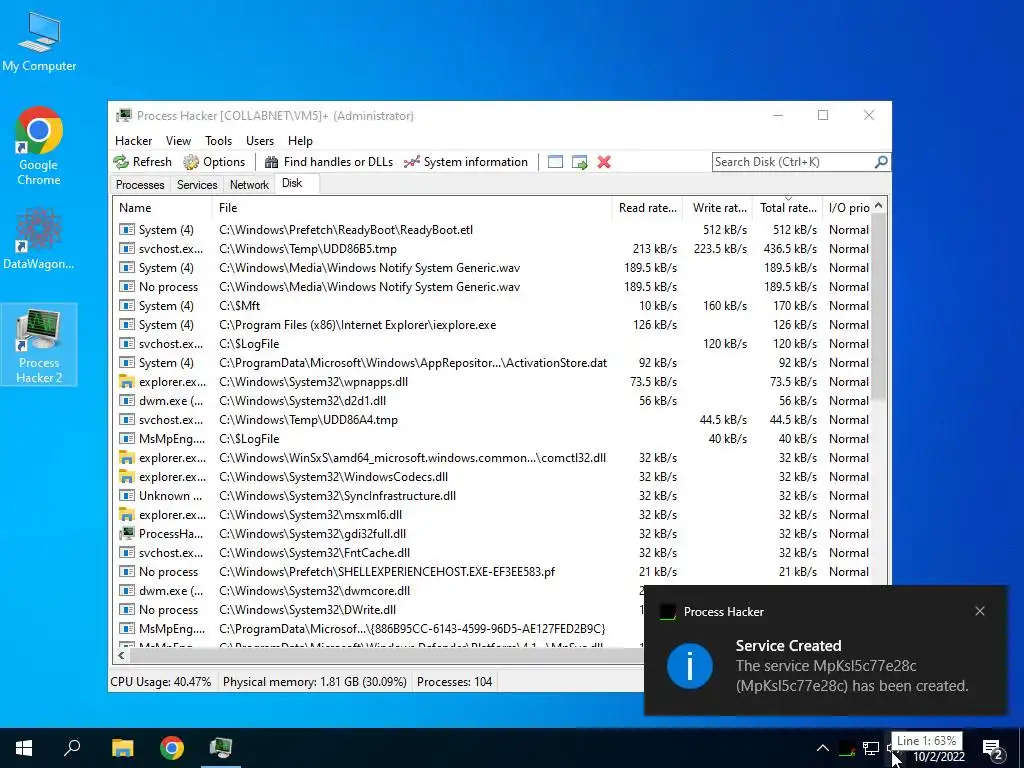Select the DWrite.dll row
This screenshot has width=1024, height=768.
pos(379,609)
